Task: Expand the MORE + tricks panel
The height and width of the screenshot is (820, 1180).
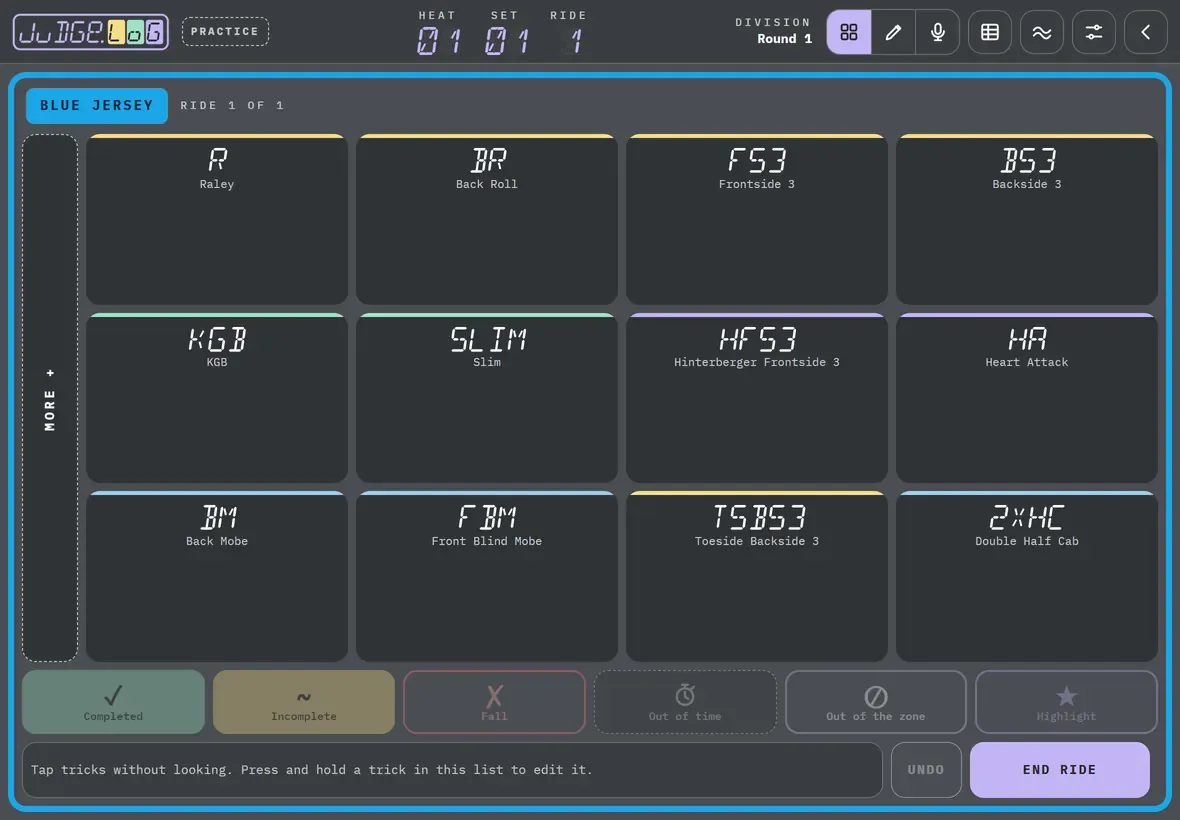Action: 50,398
